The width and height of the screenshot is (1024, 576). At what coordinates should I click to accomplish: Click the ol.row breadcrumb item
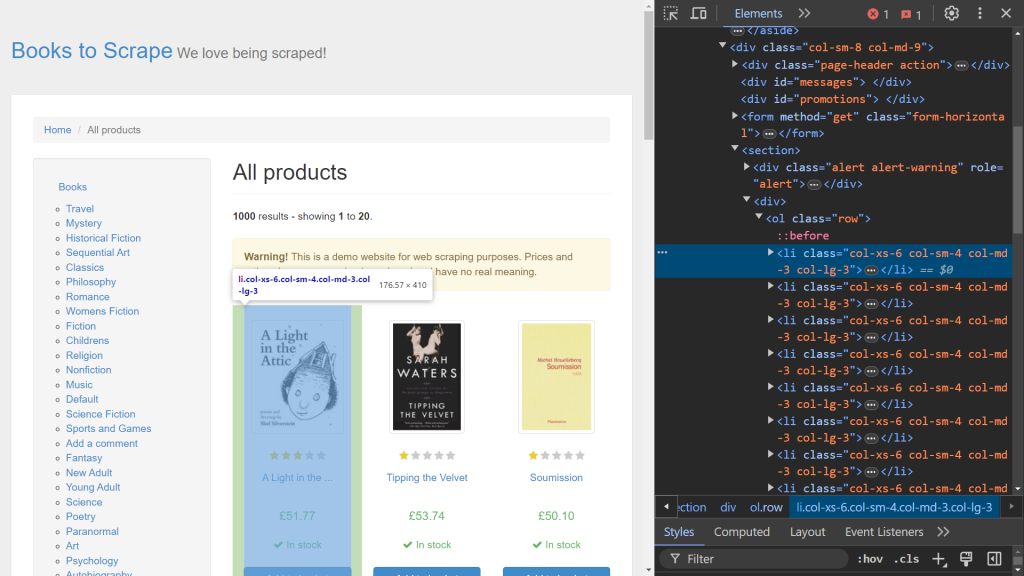pyautogui.click(x=766, y=507)
